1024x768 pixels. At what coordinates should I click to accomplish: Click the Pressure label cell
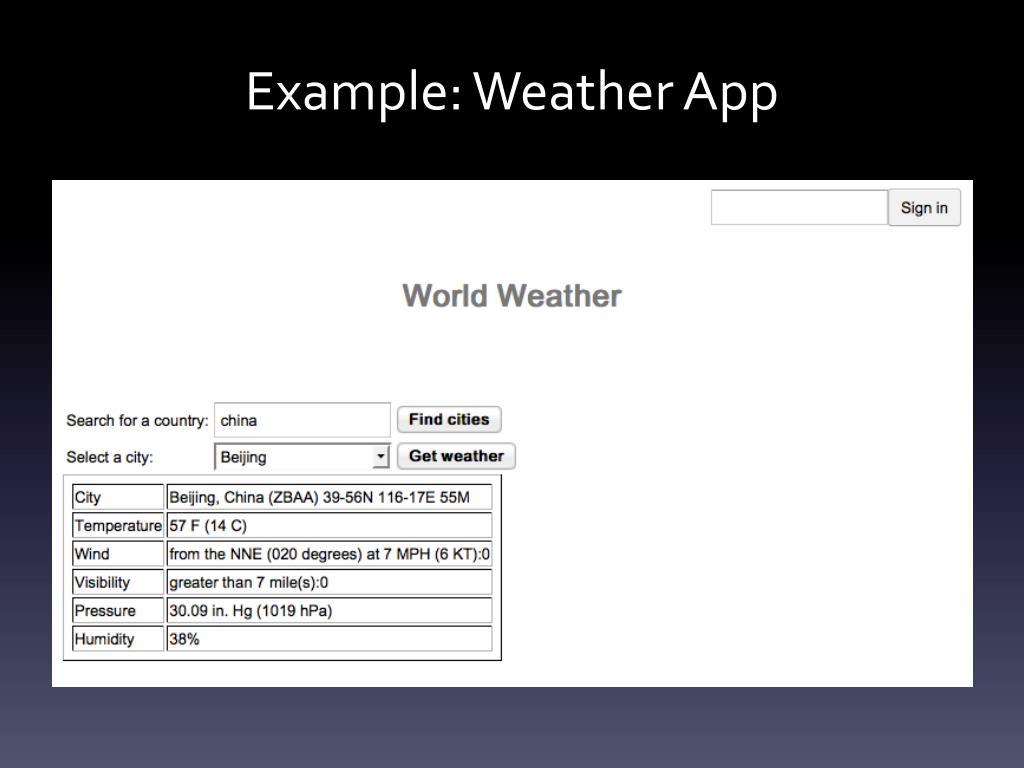118,611
